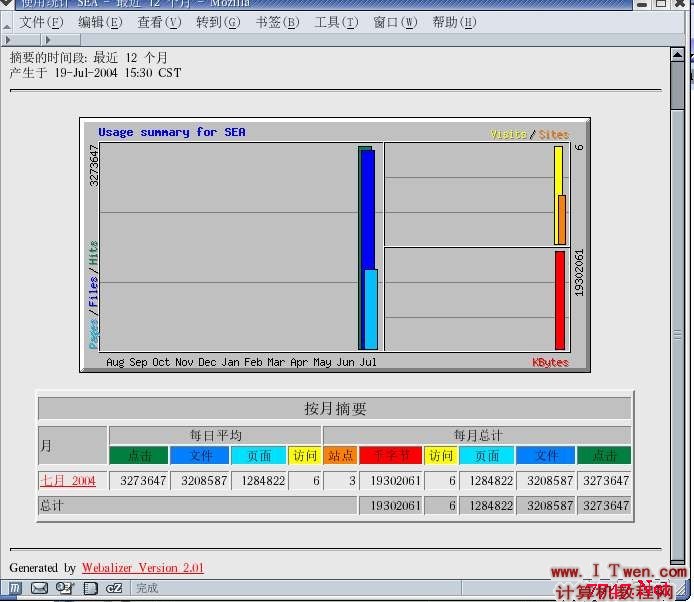Click the 总计 totals row label
The width and height of the screenshot is (694, 602).
52,505
